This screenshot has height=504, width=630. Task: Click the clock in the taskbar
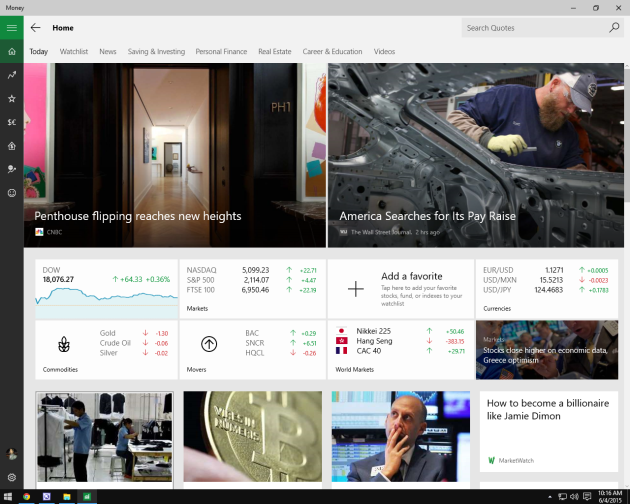[x=610, y=497]
